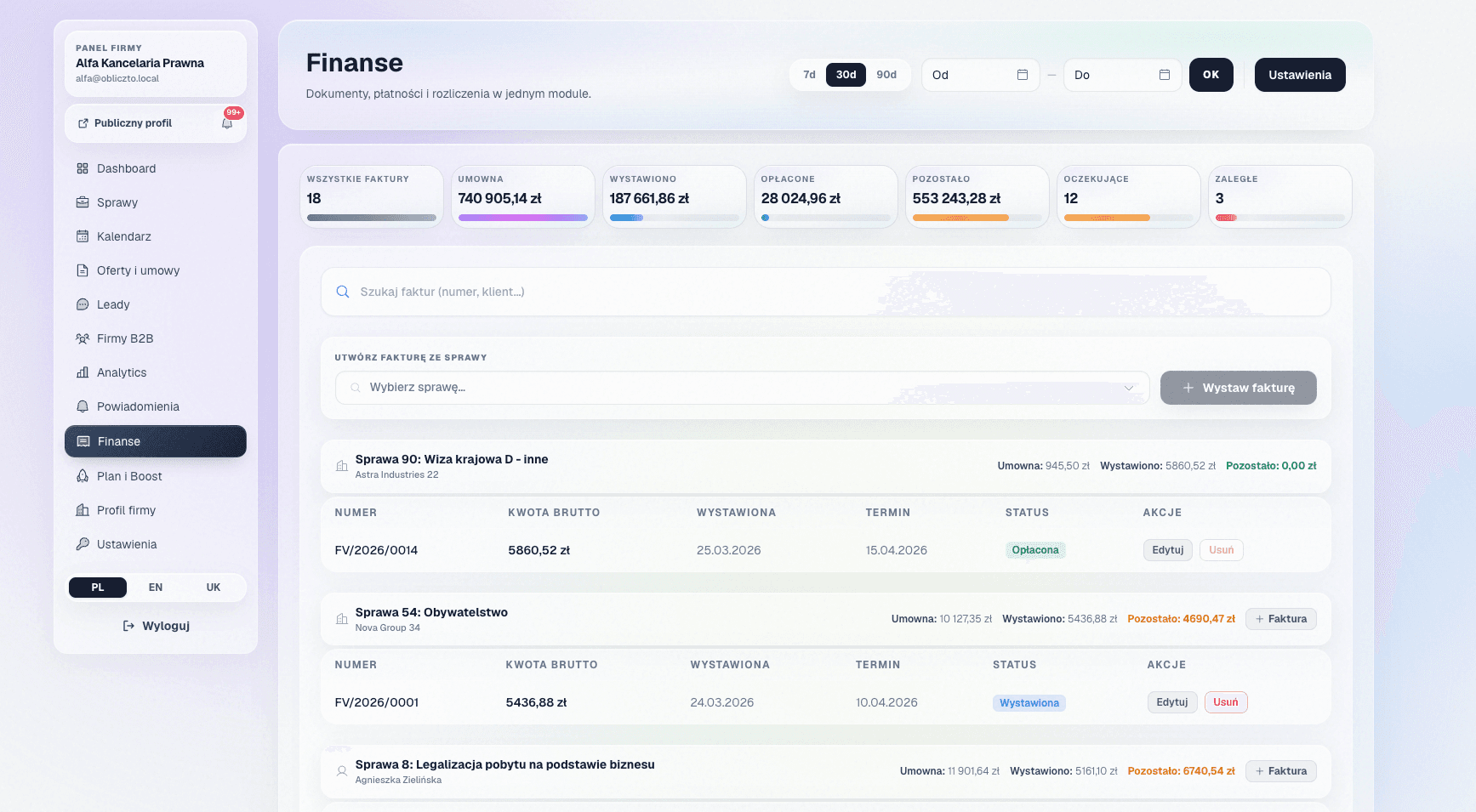
Task: Edit invoice FV/2026/0014
Action: (1167, 550)
